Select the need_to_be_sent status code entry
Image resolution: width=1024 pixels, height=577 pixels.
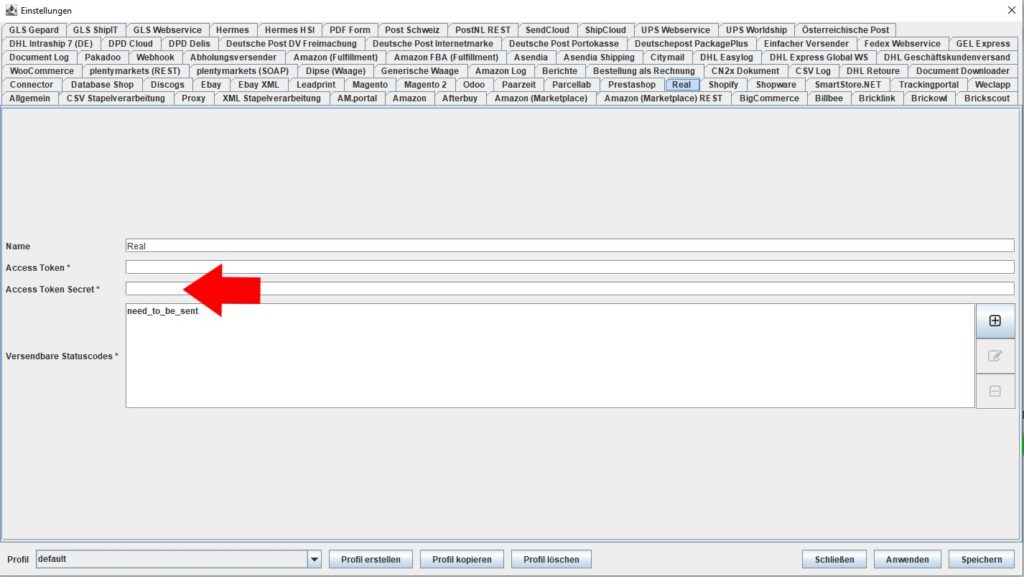coord(163,311)
